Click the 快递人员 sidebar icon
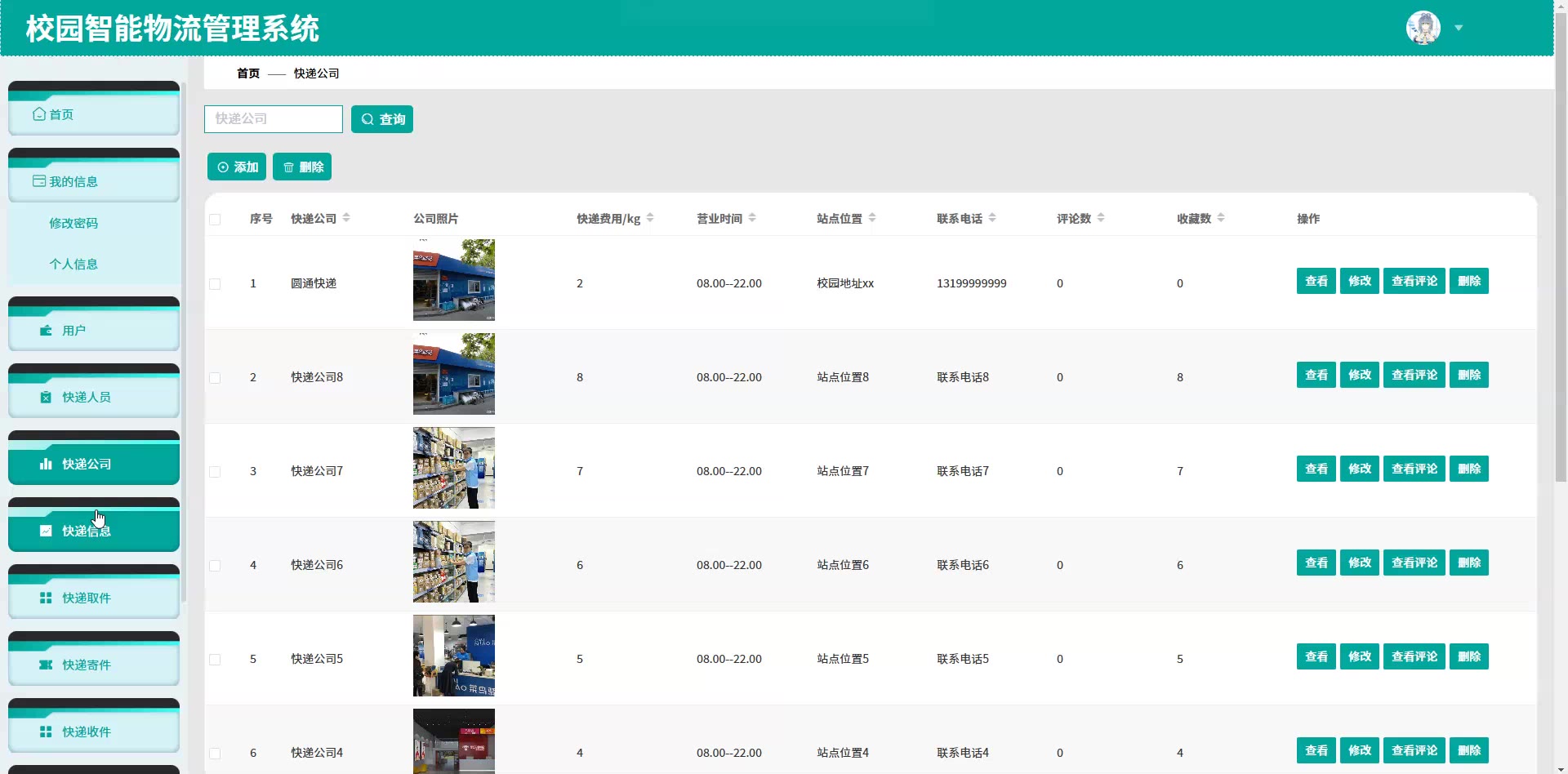 (x=46, y=398)
